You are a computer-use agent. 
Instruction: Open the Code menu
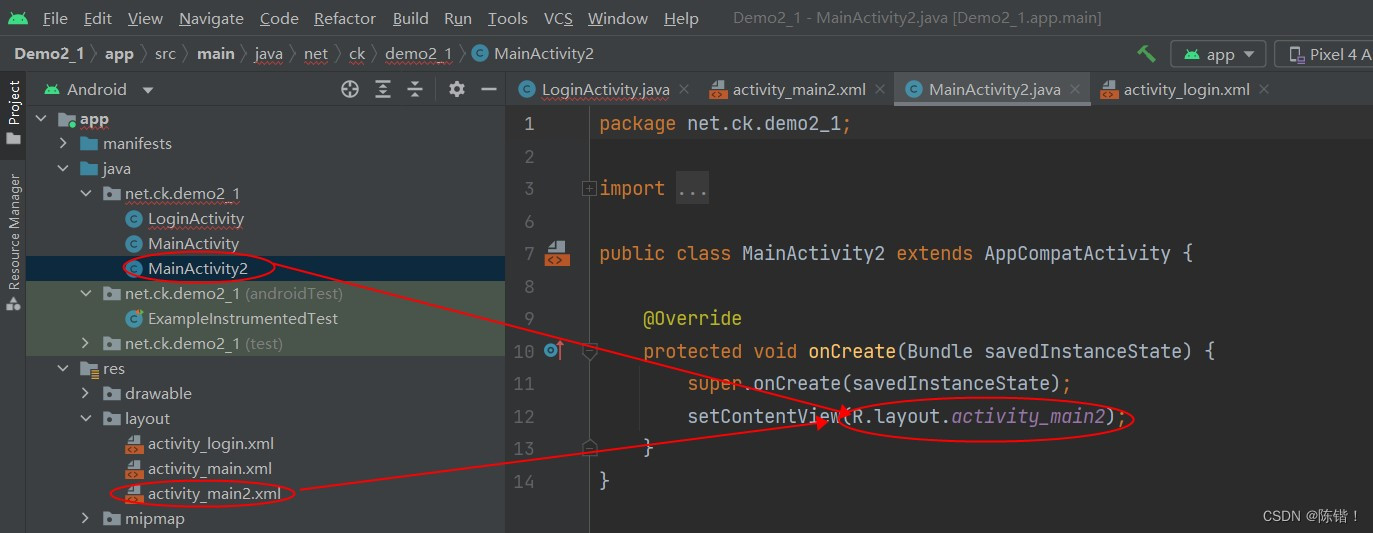pyautogui.click(x=279, y=18)
